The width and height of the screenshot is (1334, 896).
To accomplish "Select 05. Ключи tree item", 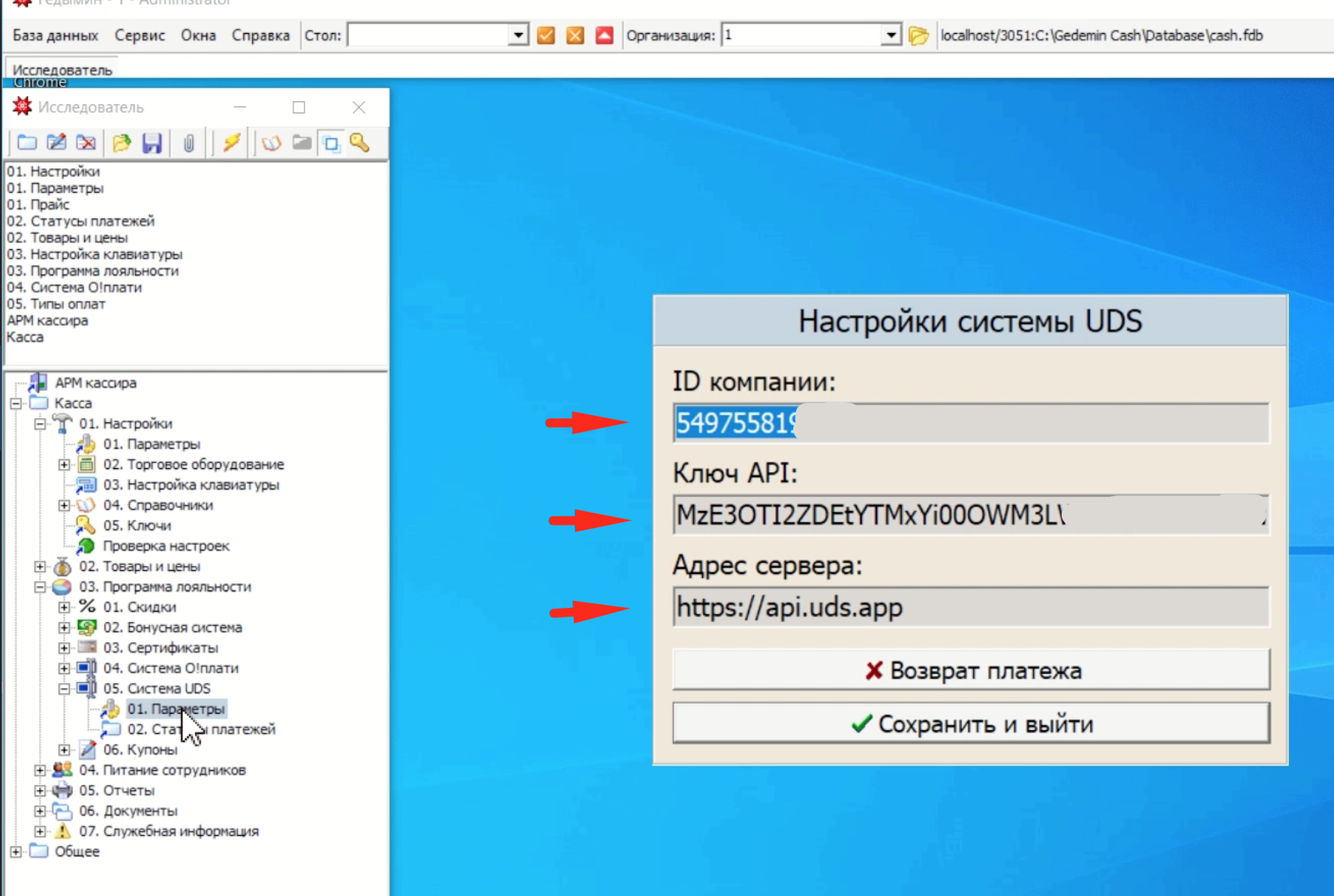I will [137, 525].
